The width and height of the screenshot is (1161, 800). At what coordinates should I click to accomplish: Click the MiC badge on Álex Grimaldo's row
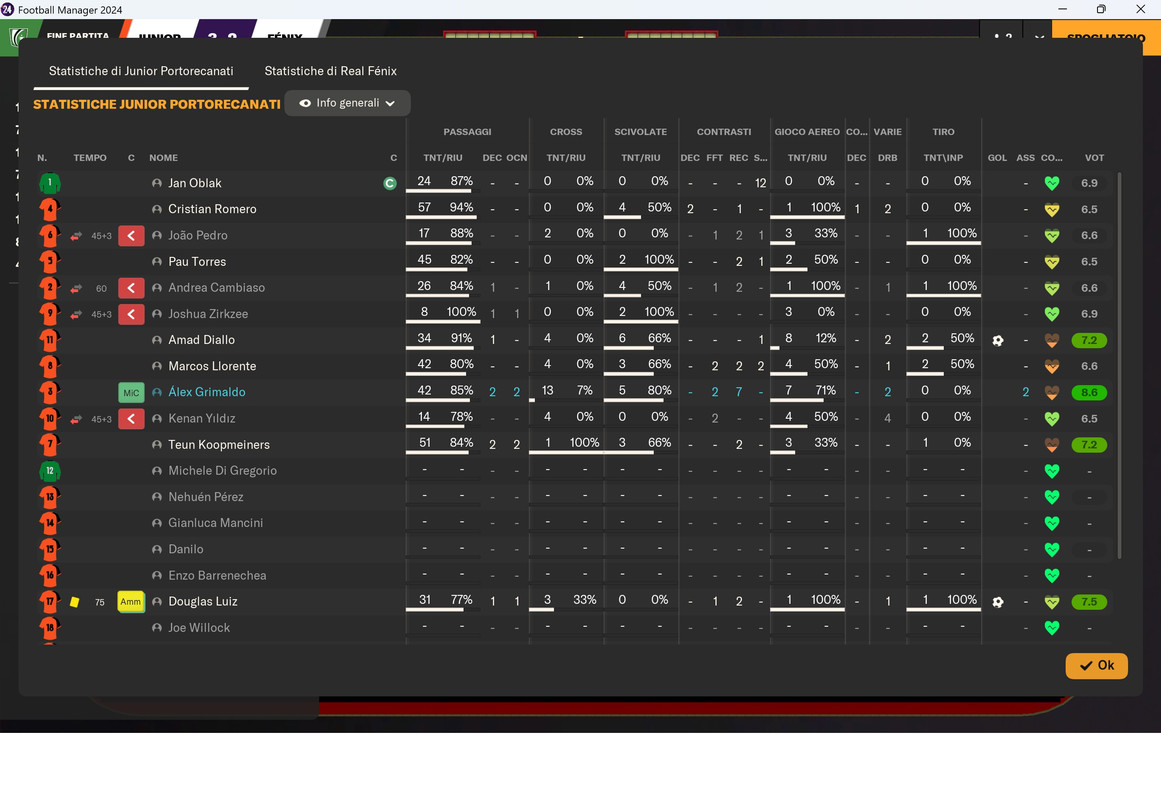coord(131,393)
